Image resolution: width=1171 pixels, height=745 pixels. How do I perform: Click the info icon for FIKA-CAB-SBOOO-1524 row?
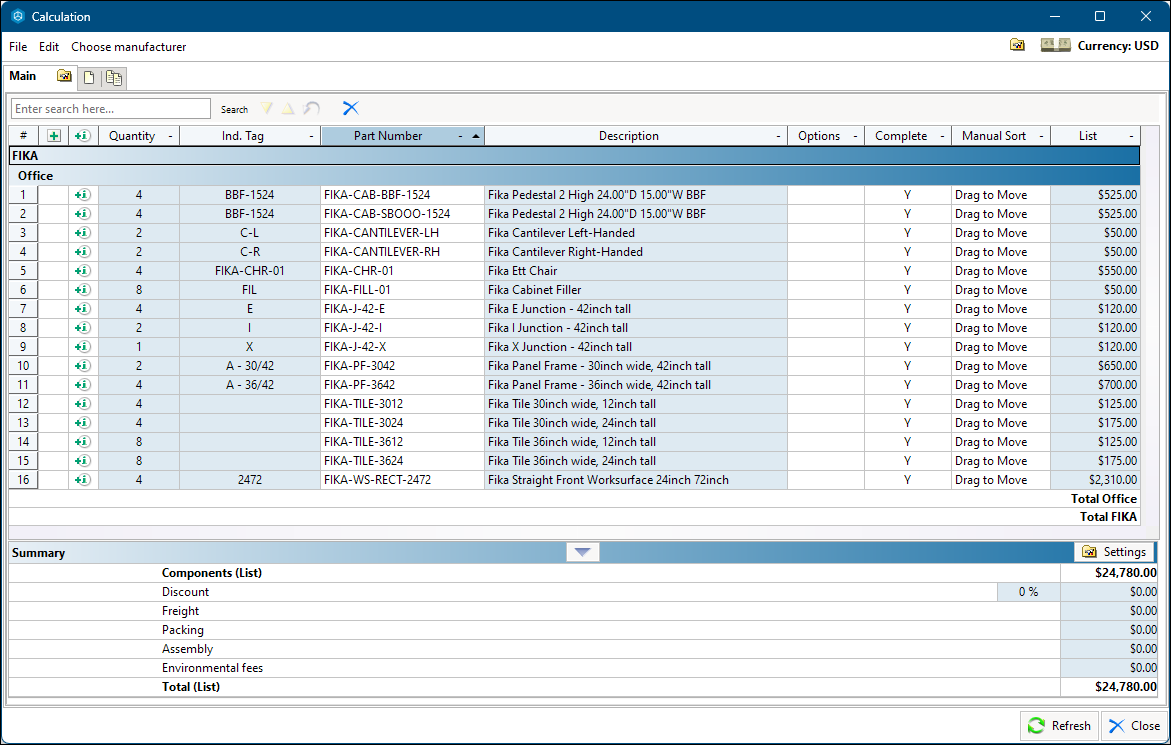[83, 213]
